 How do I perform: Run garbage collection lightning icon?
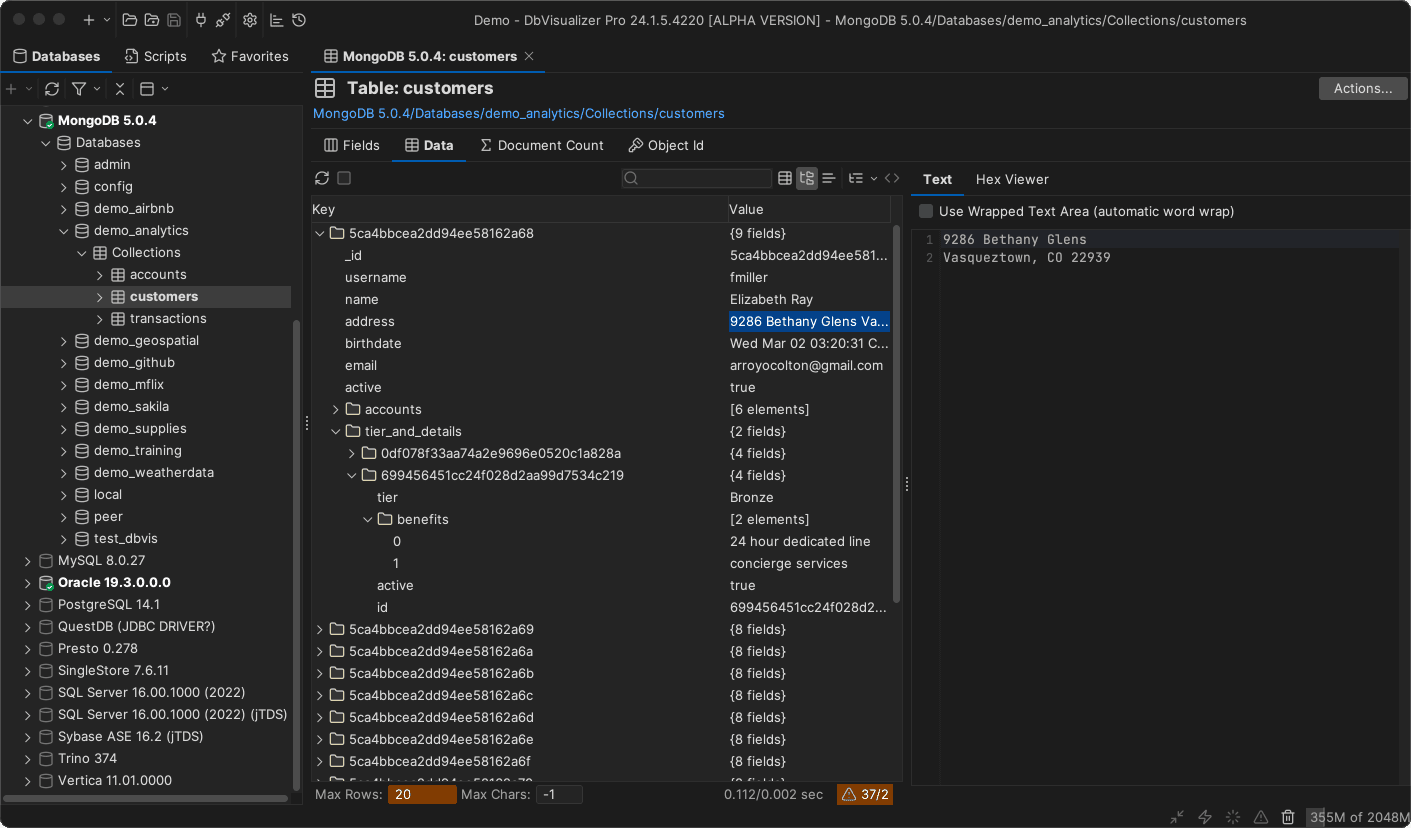(x=1204, y=817)
